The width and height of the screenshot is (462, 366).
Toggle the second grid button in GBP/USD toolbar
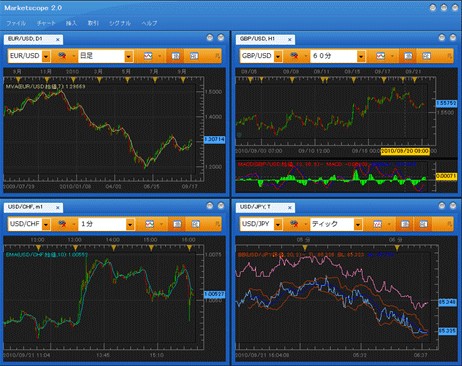[x=426, y=56]
